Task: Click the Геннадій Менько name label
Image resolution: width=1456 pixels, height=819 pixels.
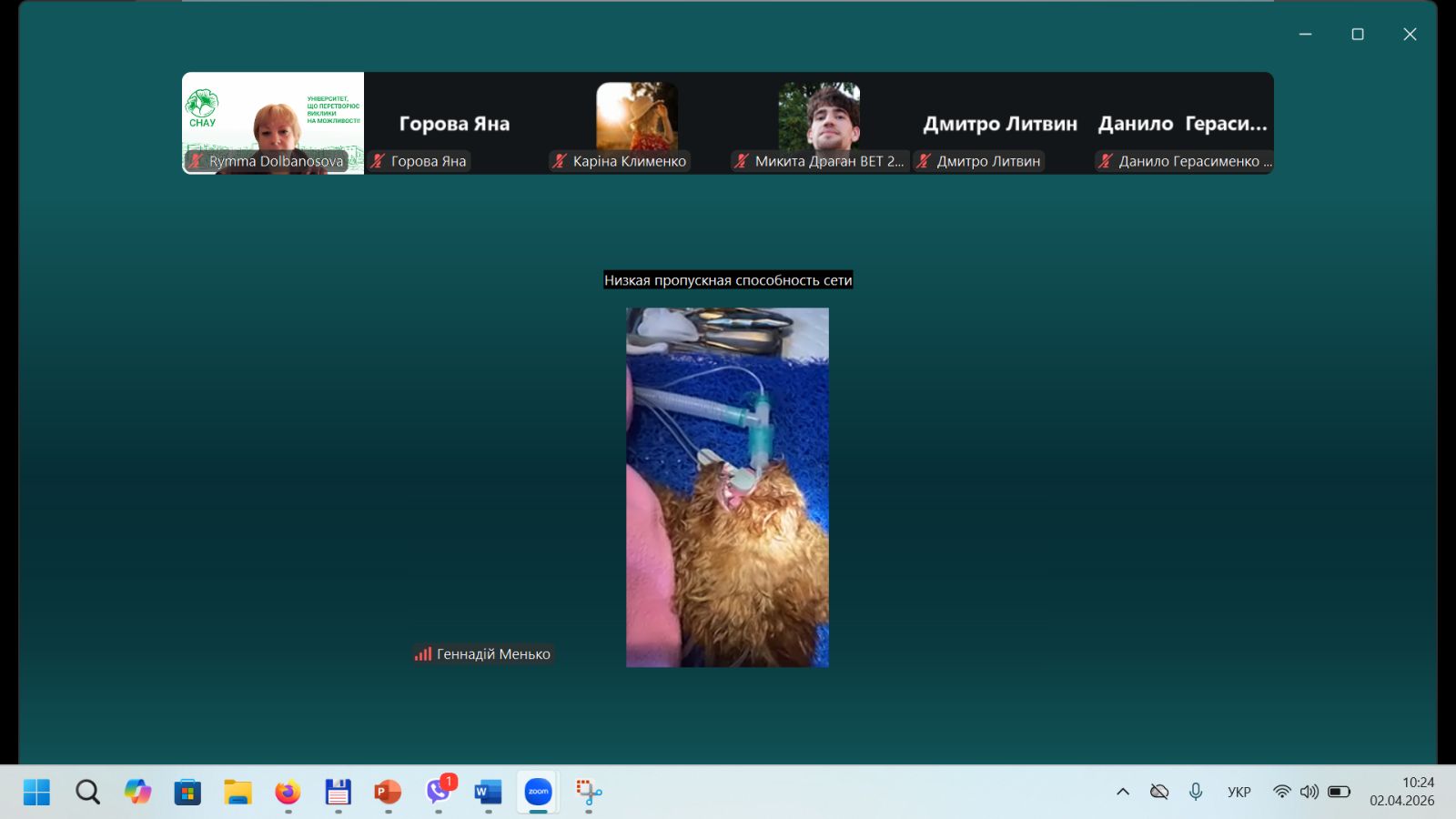Action: pos(493,654)
